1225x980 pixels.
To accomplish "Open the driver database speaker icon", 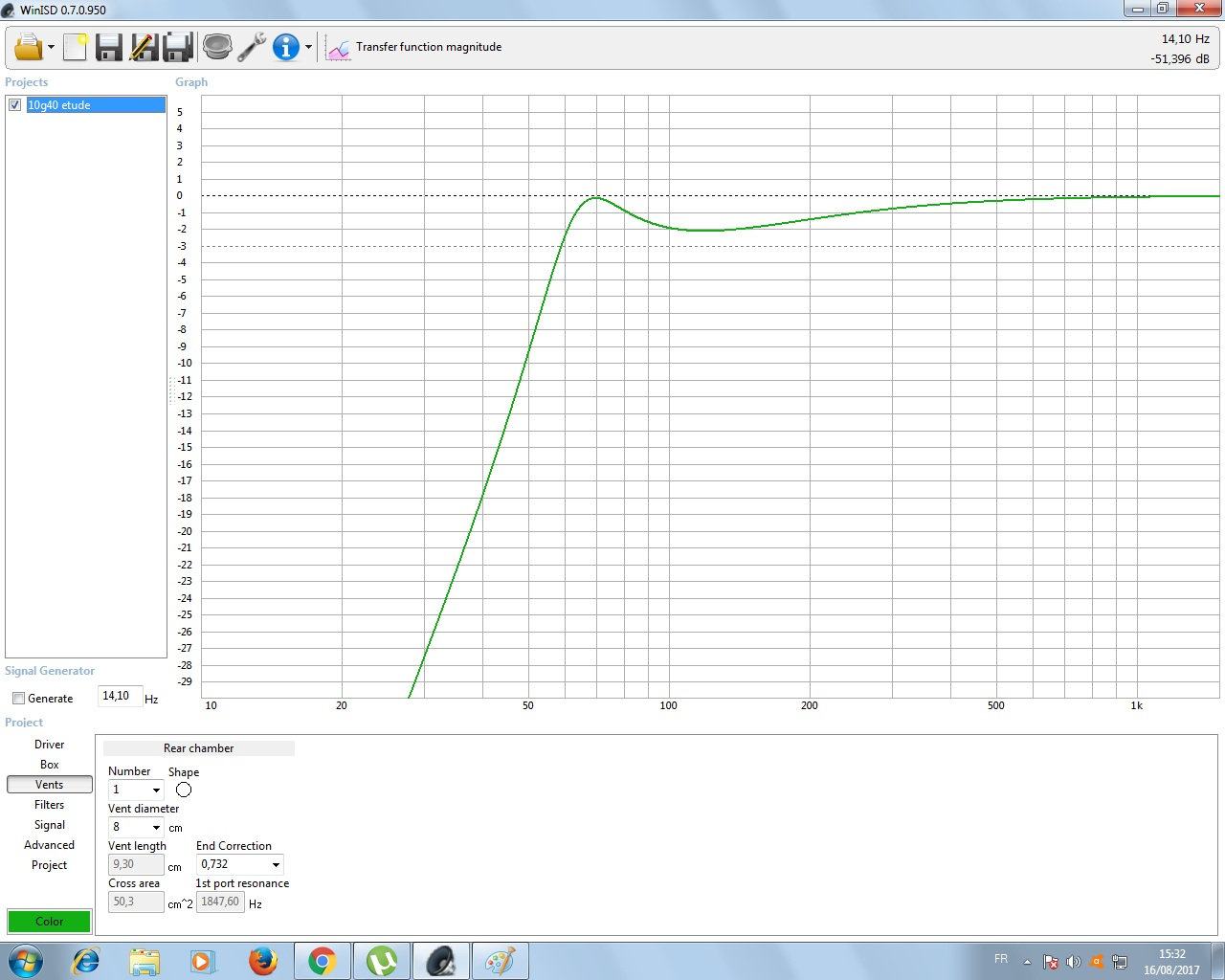I will pos(217,47).
